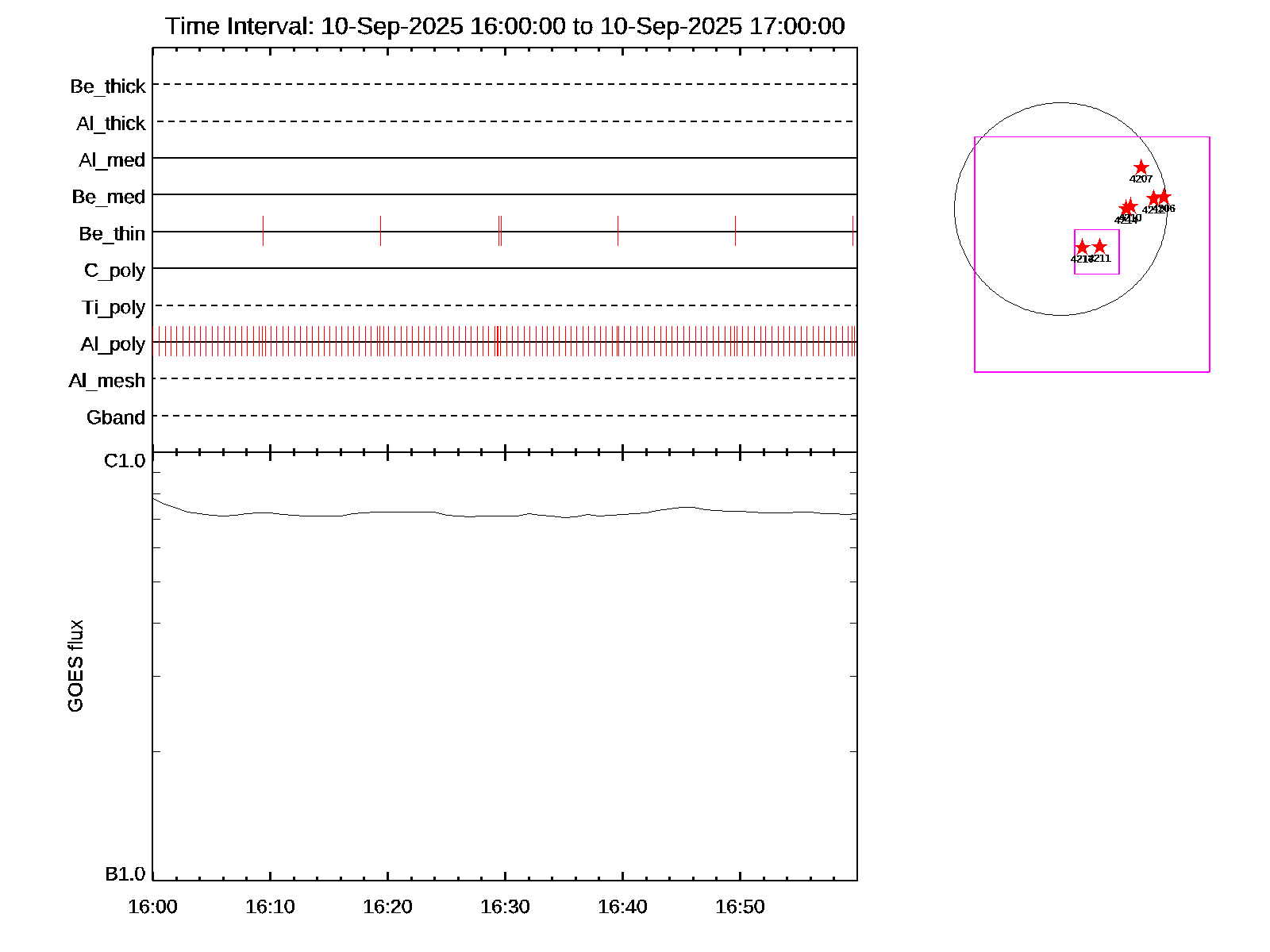Screen dimensions: 1270x952
Task: Click the C1.0 flux level label
Action: [125, 461]
